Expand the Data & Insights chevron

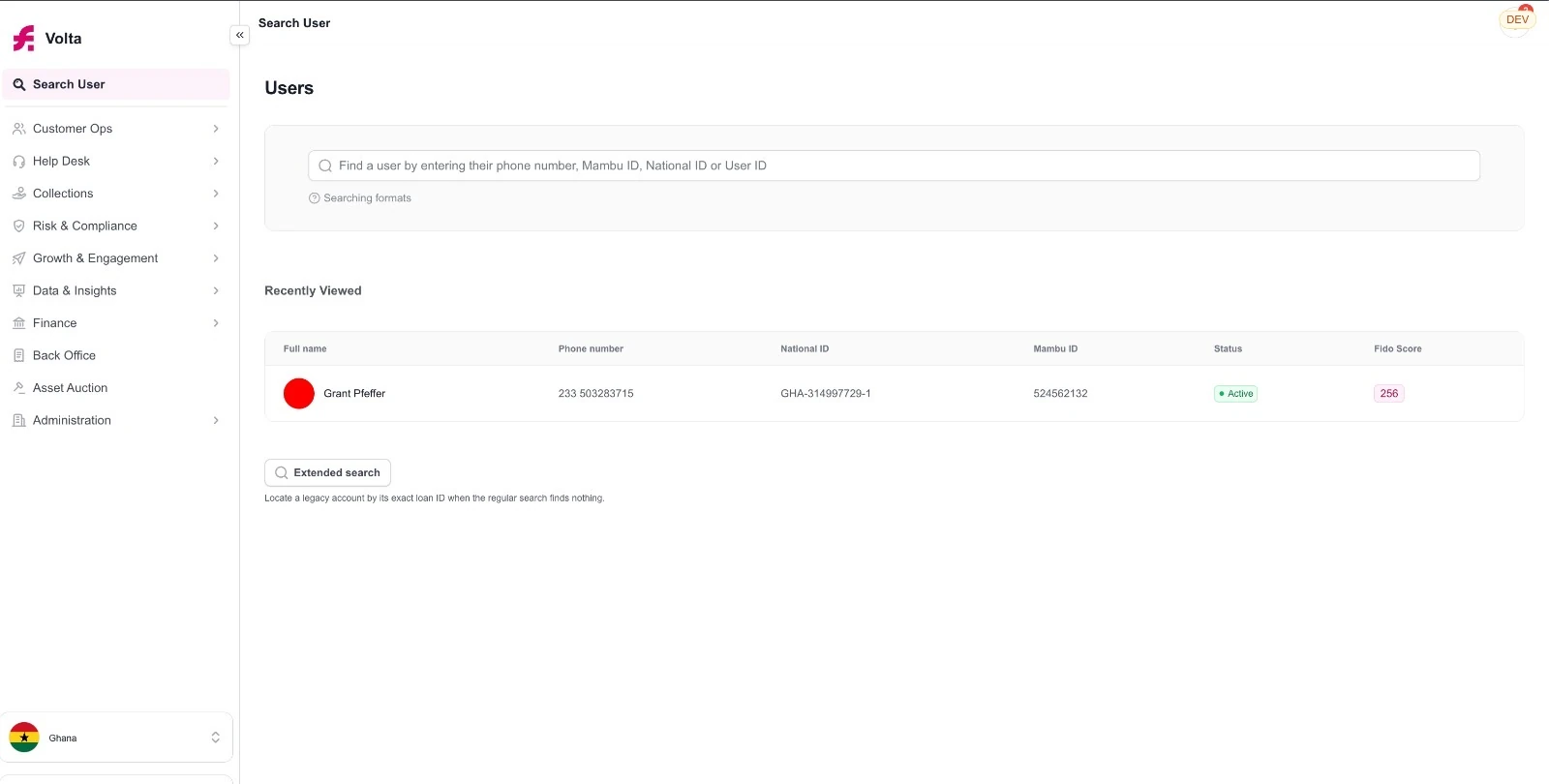pos(216,290)
